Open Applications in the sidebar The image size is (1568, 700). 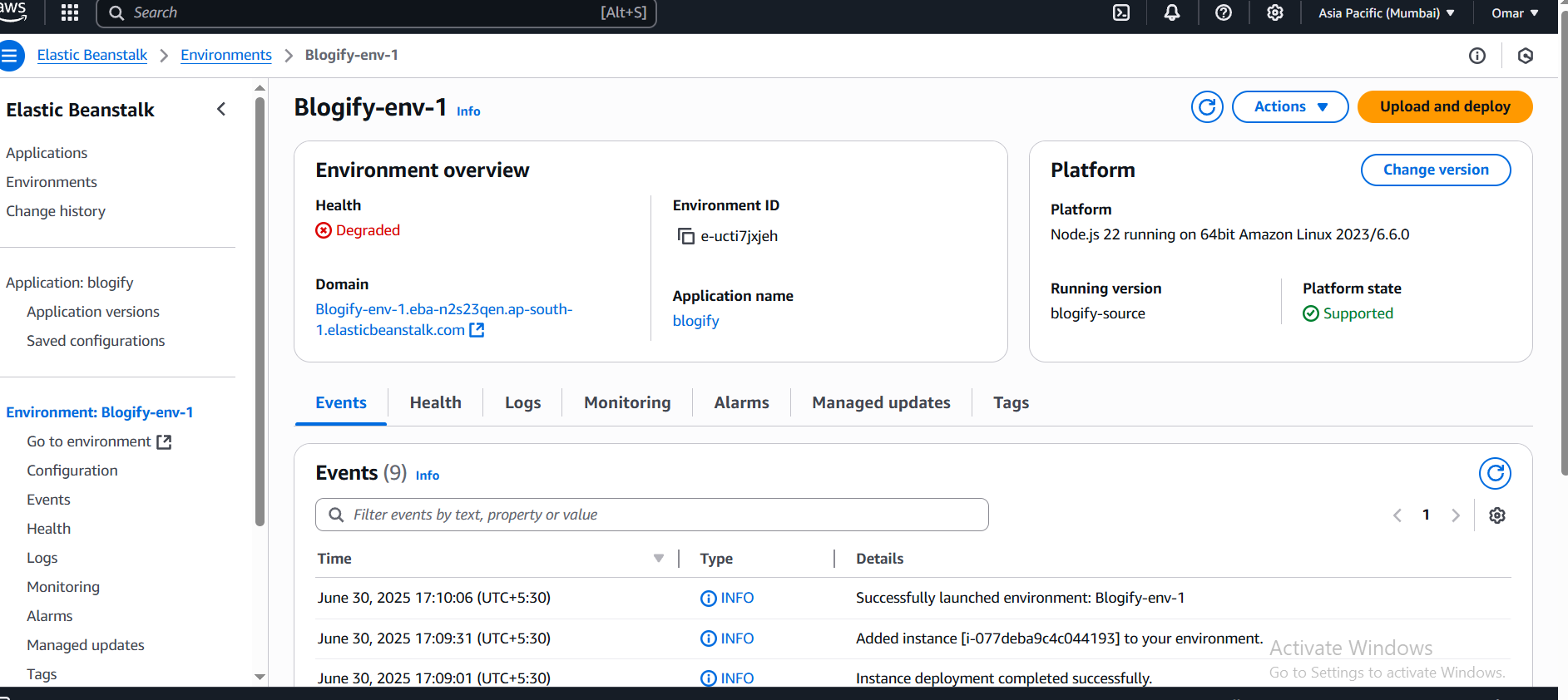[47, 153]
